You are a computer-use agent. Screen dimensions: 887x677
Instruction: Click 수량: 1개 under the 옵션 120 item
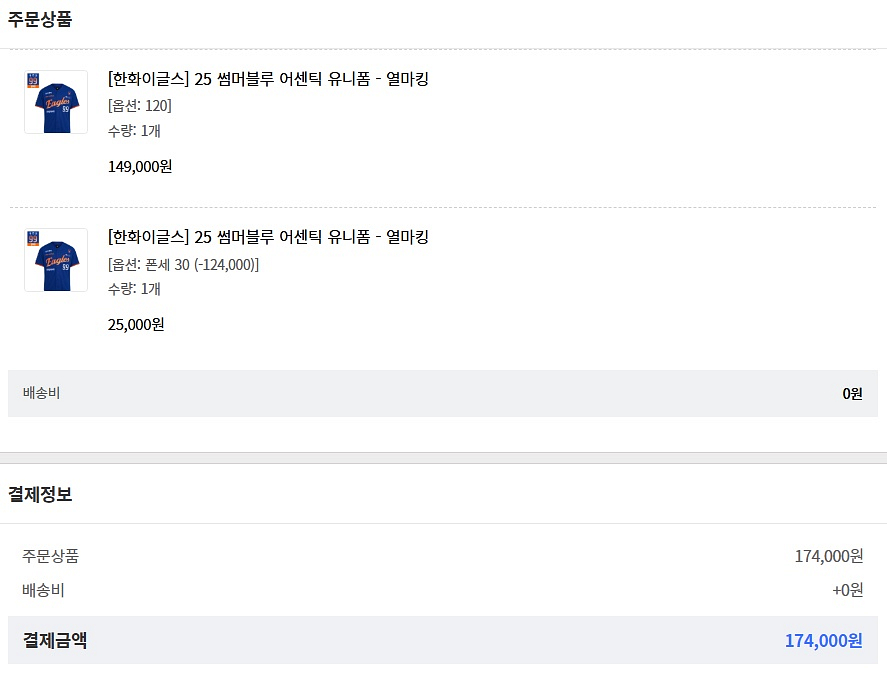[134, 131]
